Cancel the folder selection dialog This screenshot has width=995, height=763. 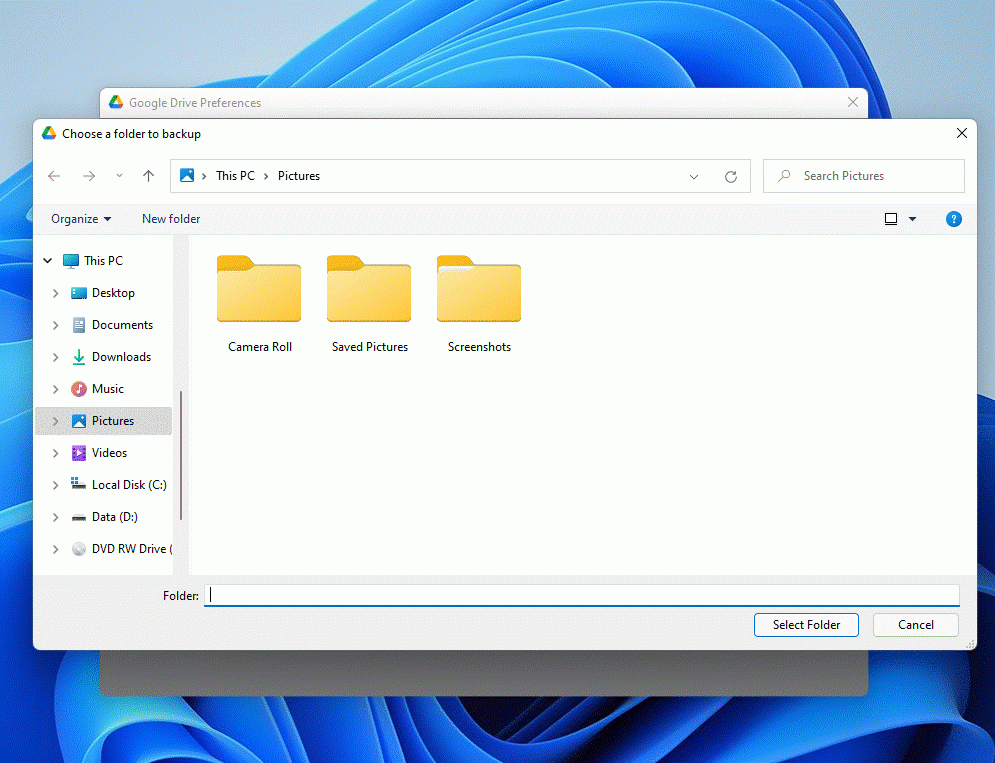(x=915, y=625)
